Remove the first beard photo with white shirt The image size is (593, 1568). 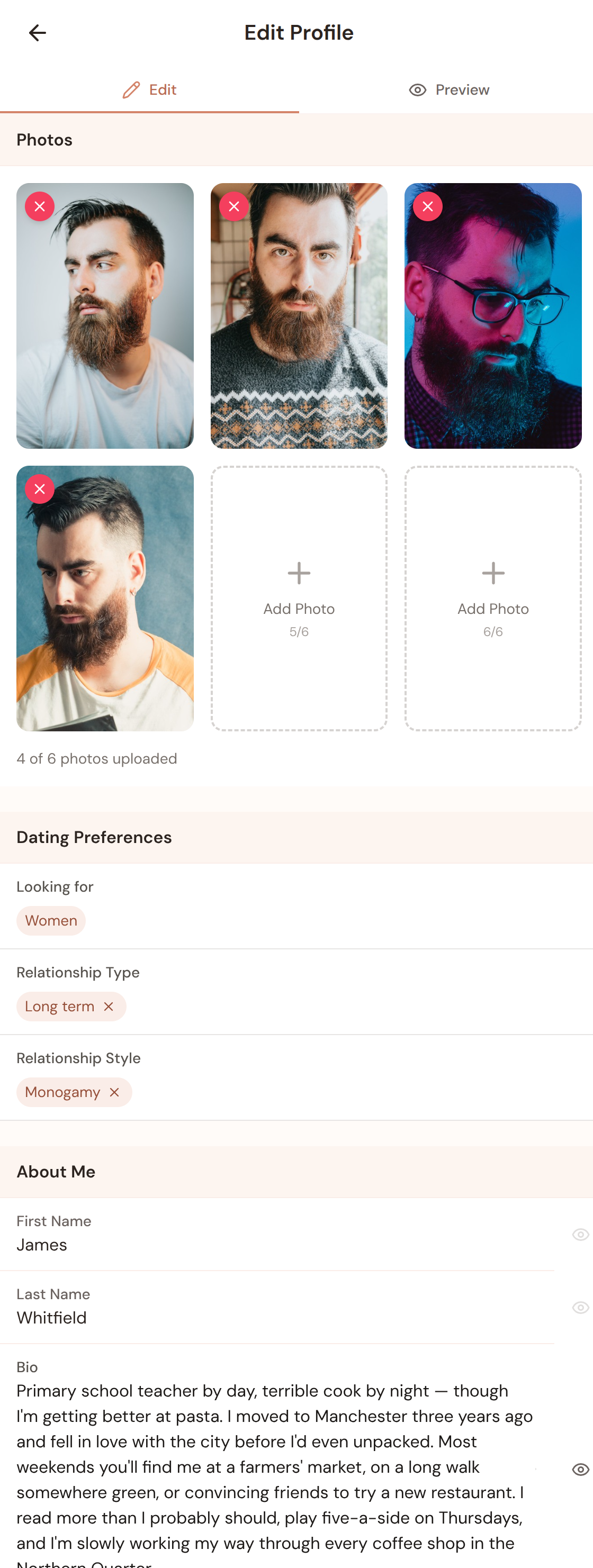coord(39,206)
